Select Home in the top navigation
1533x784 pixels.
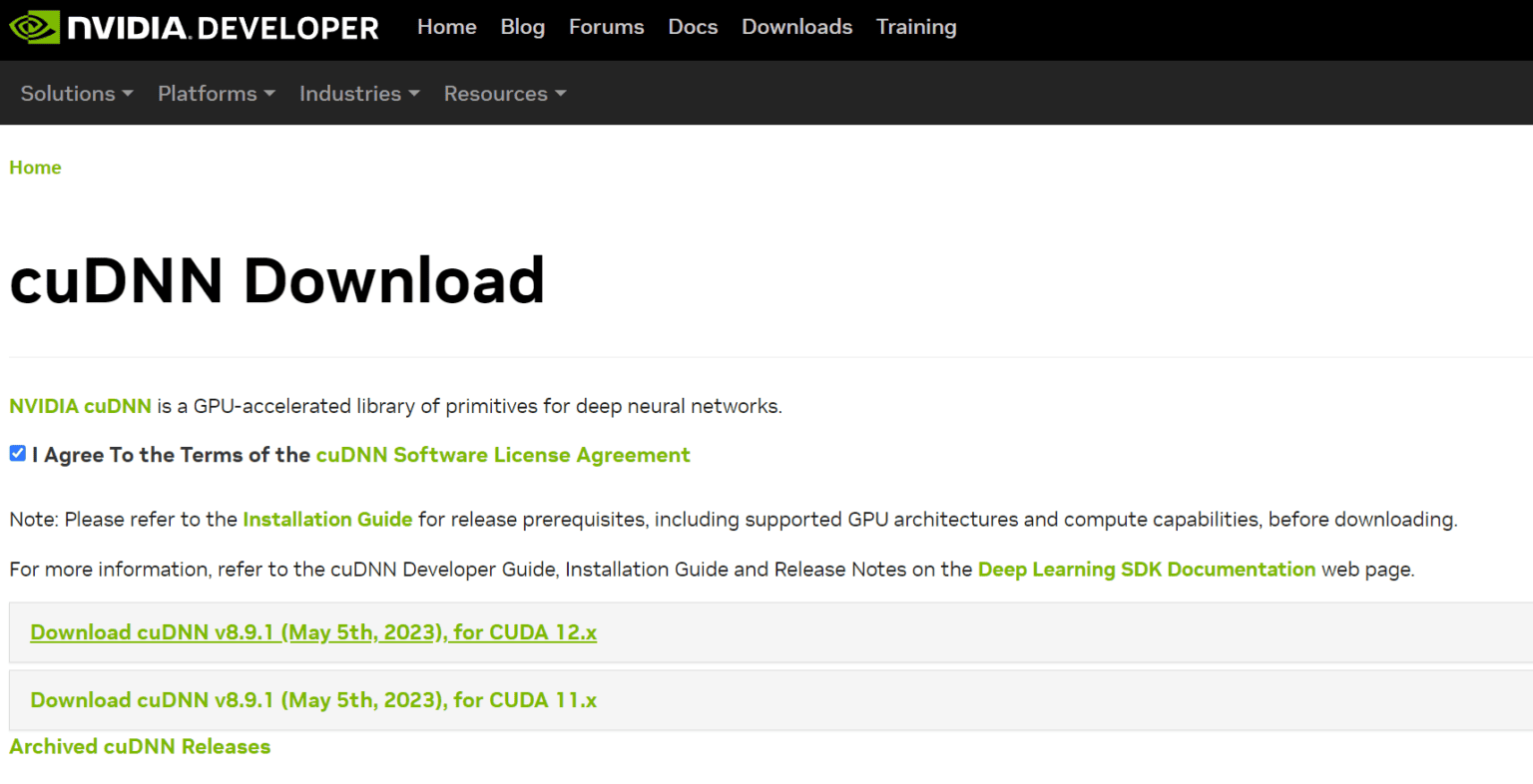pos(446,27)
